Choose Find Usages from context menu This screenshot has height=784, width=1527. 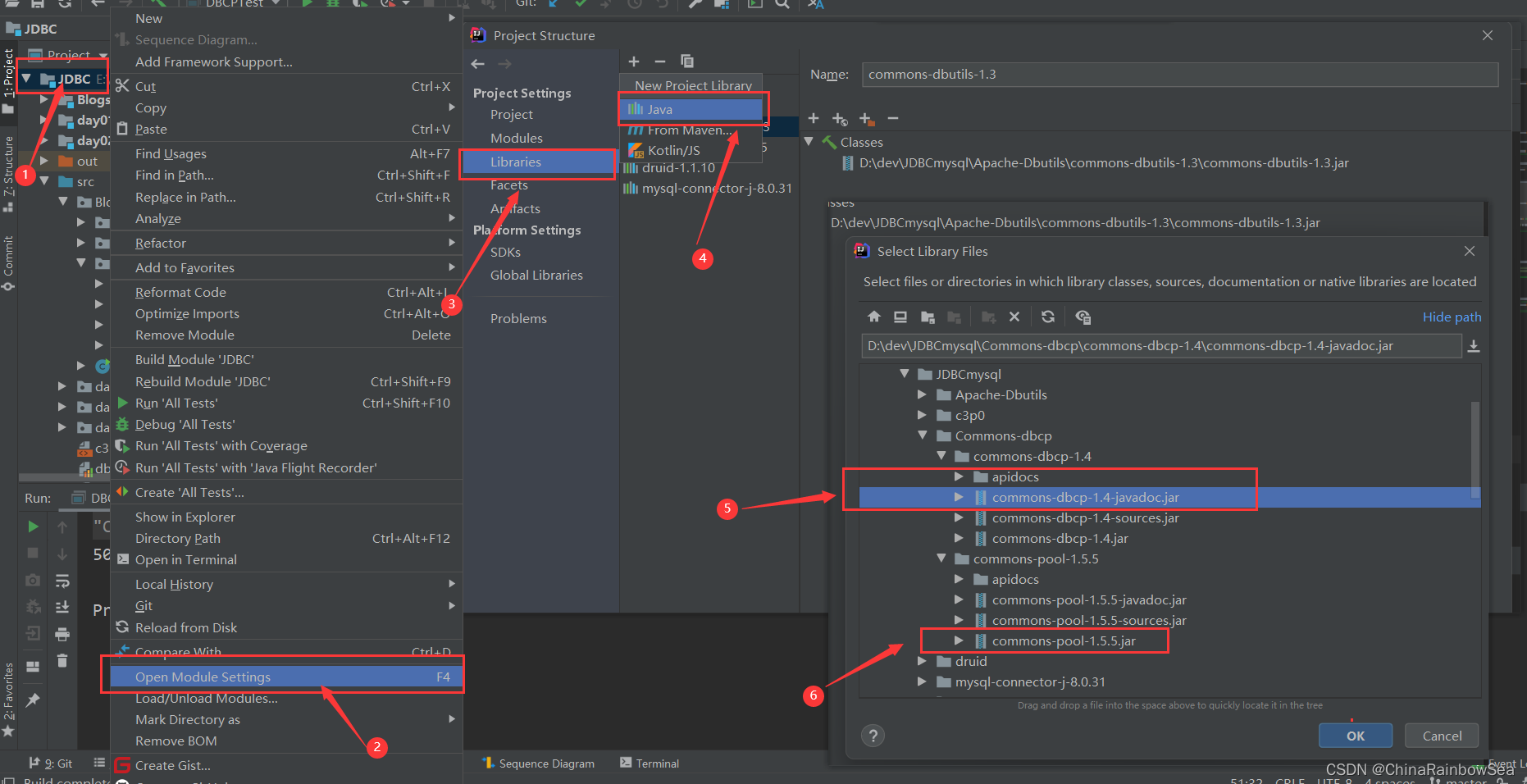[286, 153]
